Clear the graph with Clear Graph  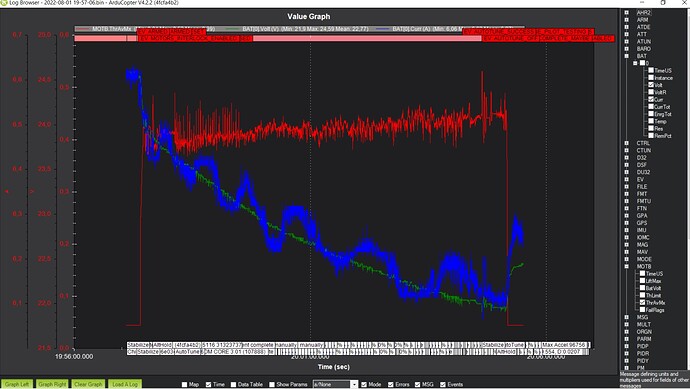[x=88, y=384]
